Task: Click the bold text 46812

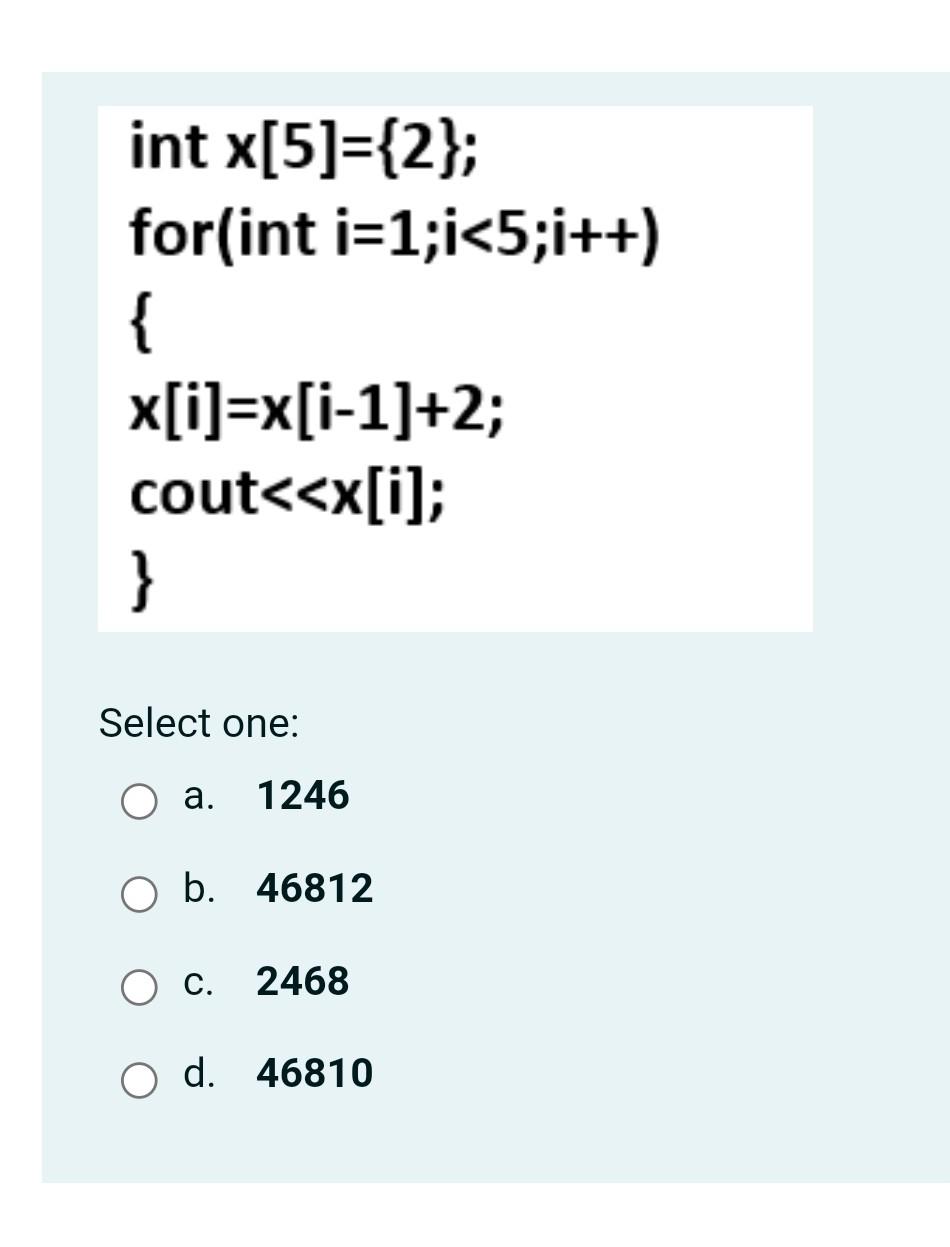Action: [x=315, y=889]
